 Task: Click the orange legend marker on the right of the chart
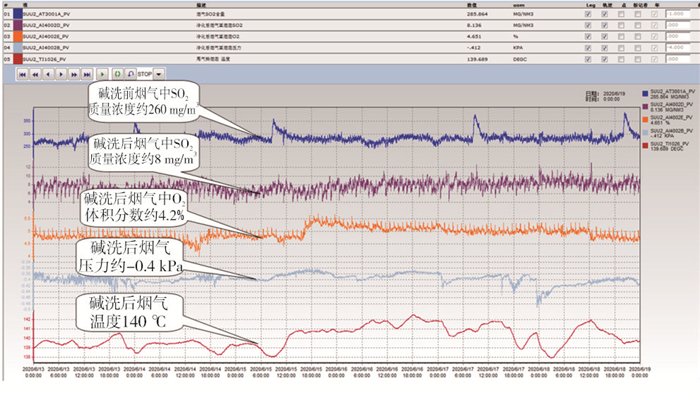[x=645, y=120]
